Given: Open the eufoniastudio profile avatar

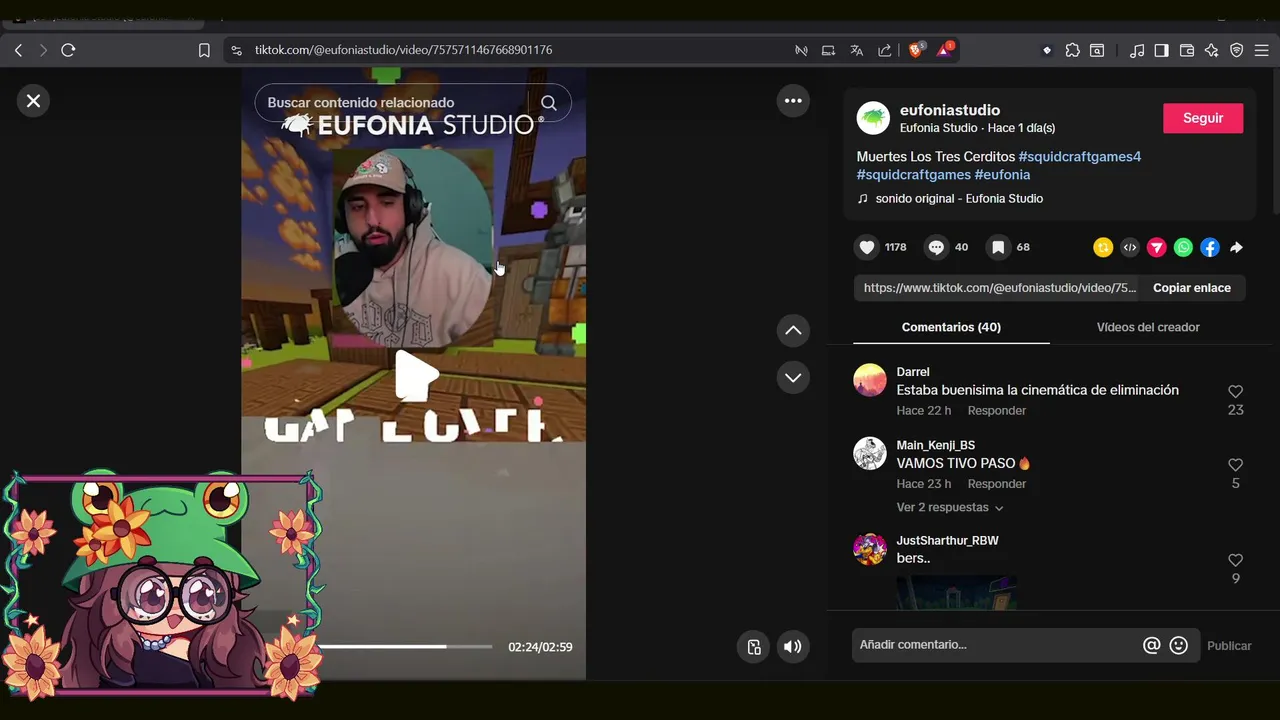Looking at the screenshot, I should click(x=873, y=118).
